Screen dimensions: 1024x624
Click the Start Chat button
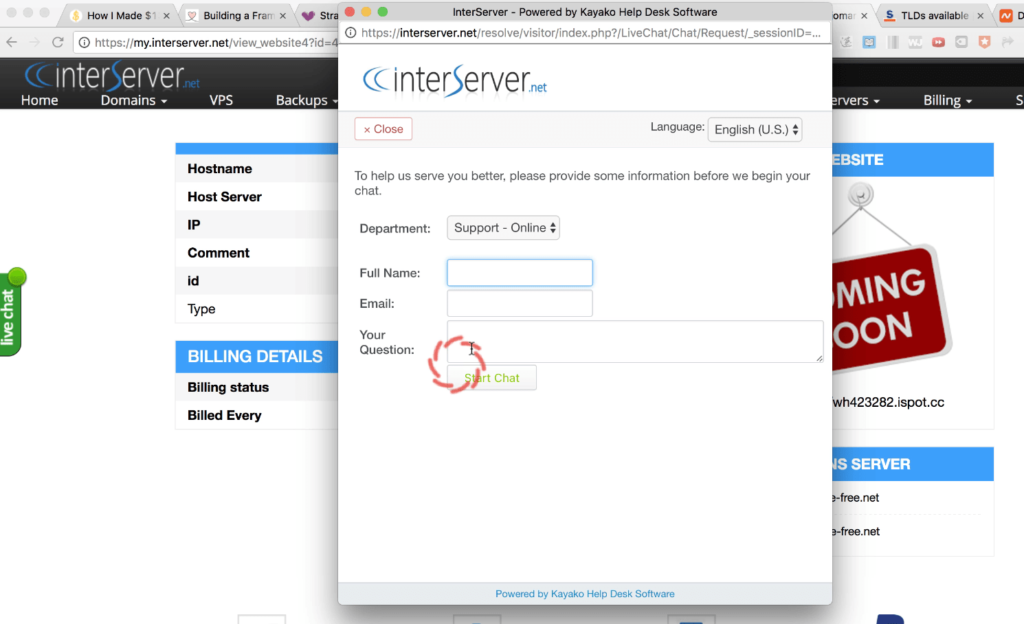(492, 378)
